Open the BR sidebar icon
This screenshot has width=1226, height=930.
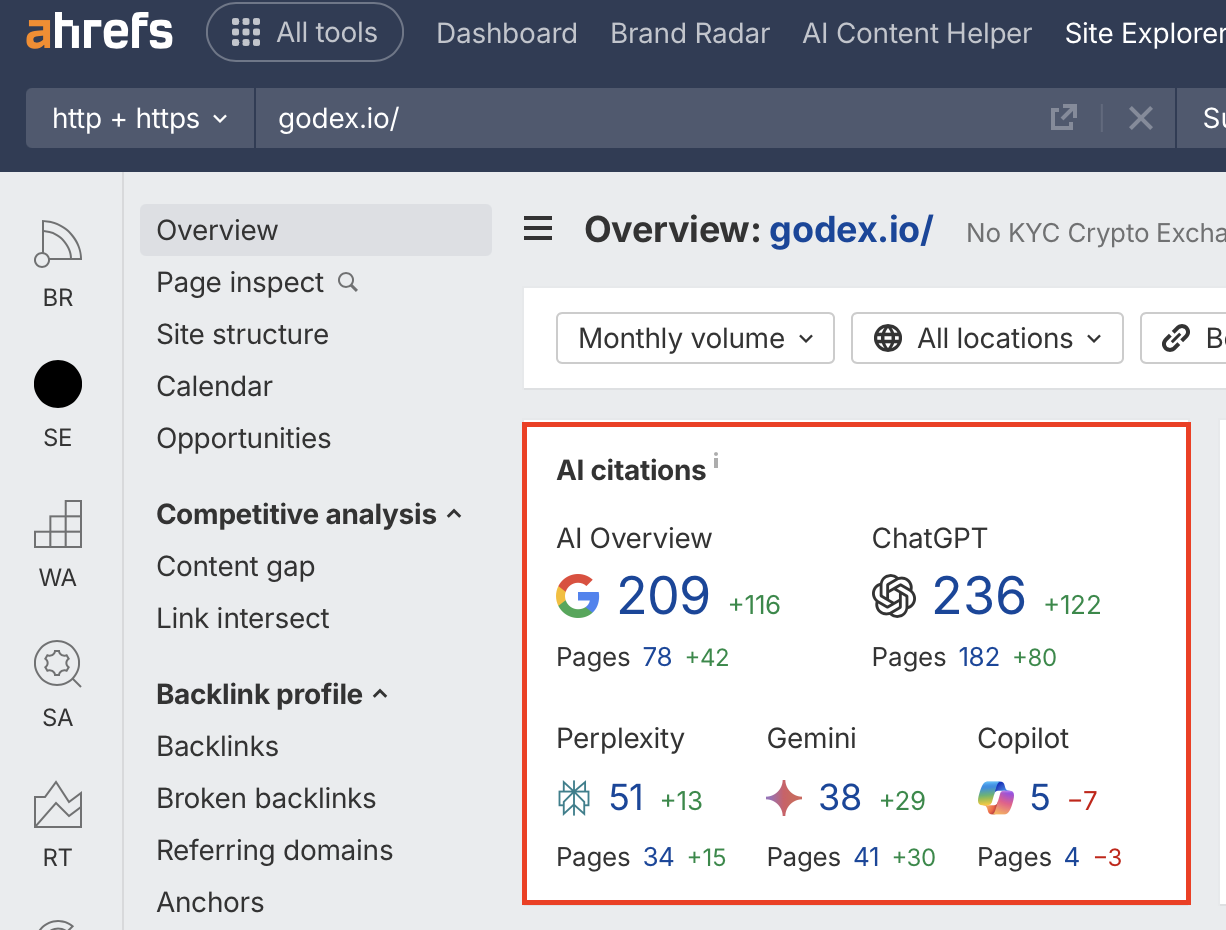click(58, 263)
